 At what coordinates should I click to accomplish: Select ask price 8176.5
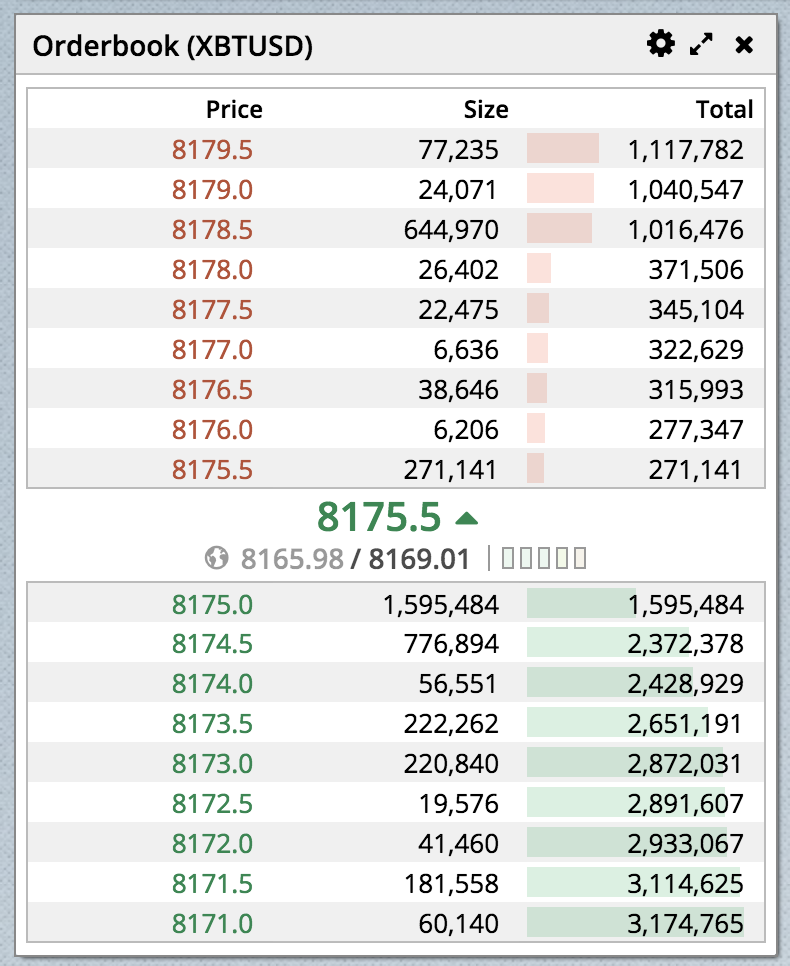(212, 390)
